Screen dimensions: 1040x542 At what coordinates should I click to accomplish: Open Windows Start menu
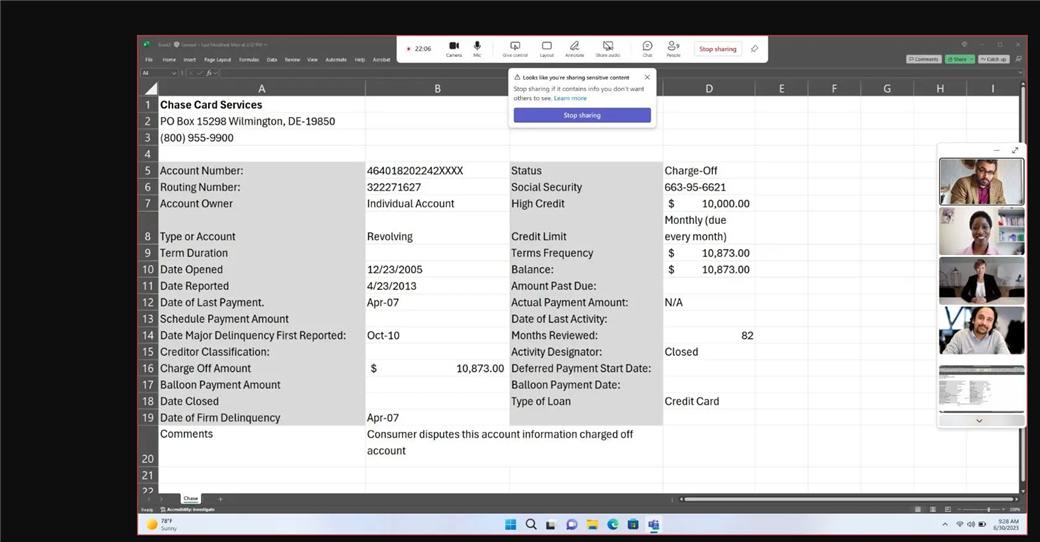pyautogui.click(x=510, y=524)
